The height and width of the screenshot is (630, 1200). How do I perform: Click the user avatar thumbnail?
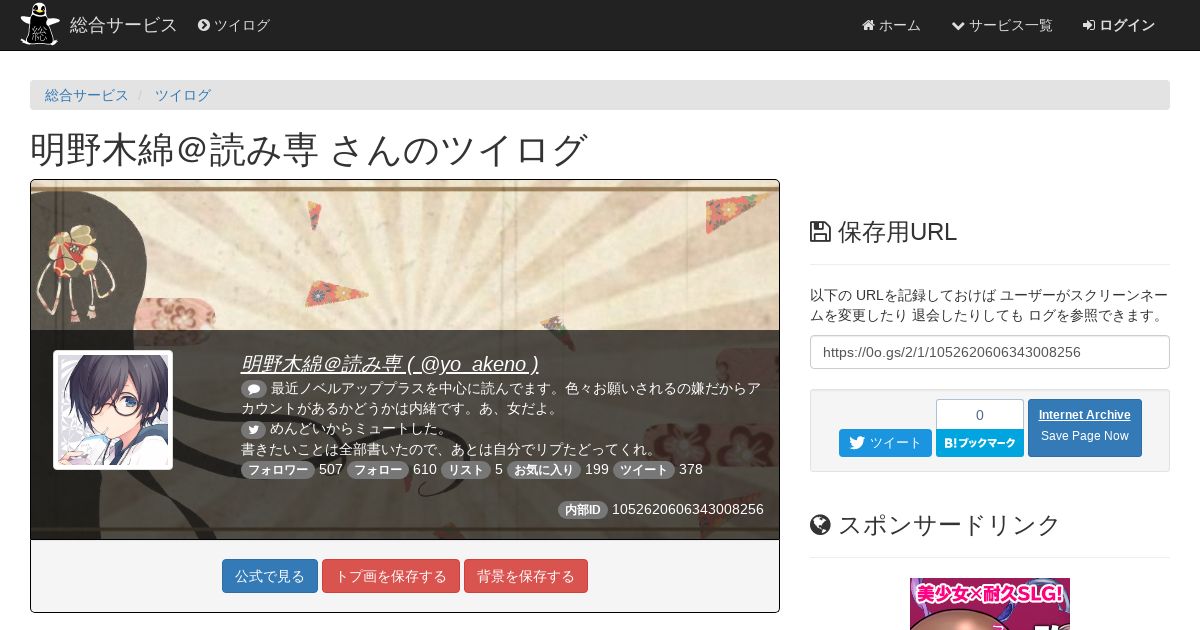(x=113, y=410)
